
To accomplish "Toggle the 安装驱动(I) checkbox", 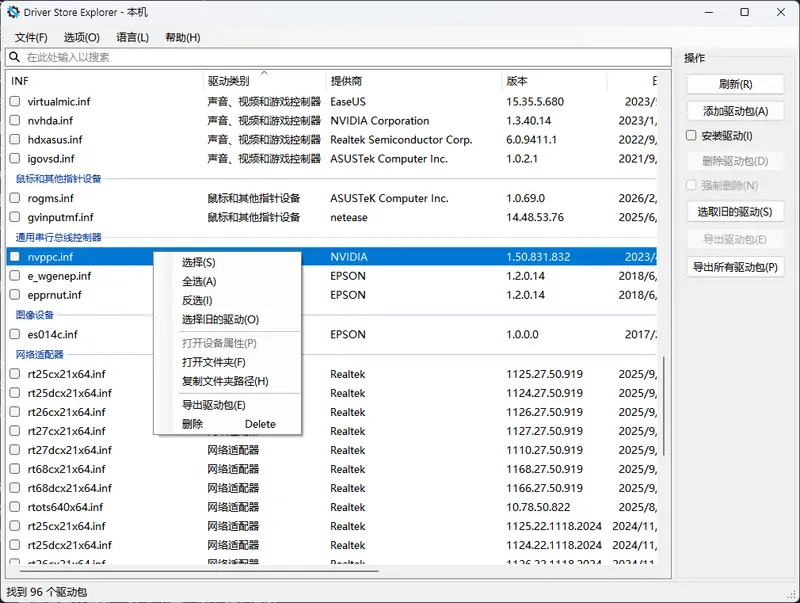I will tap(691, 135).
